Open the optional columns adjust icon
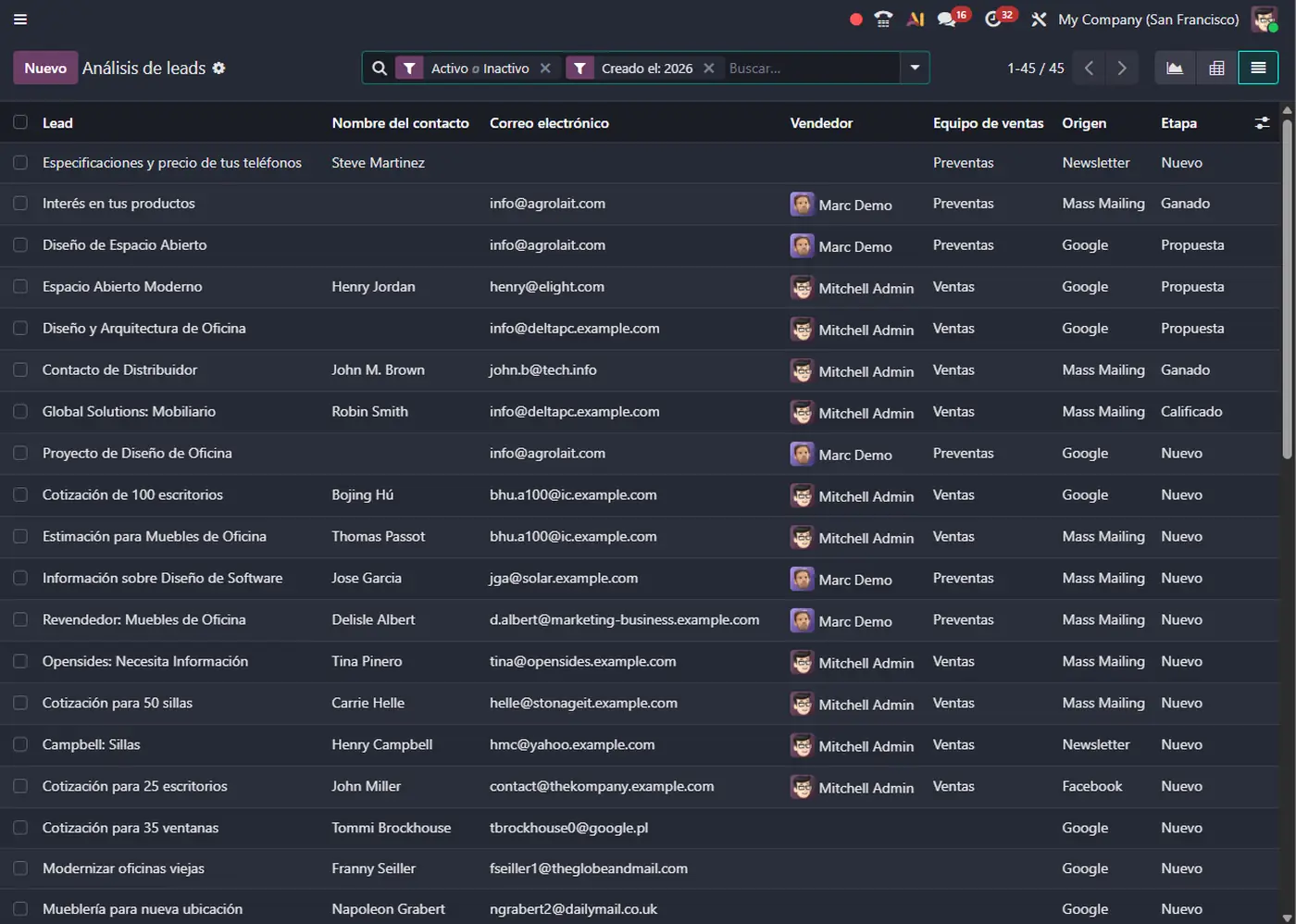Image resolution: width=1296 pixels, height=924 pixels. (x=1262, y=123)
